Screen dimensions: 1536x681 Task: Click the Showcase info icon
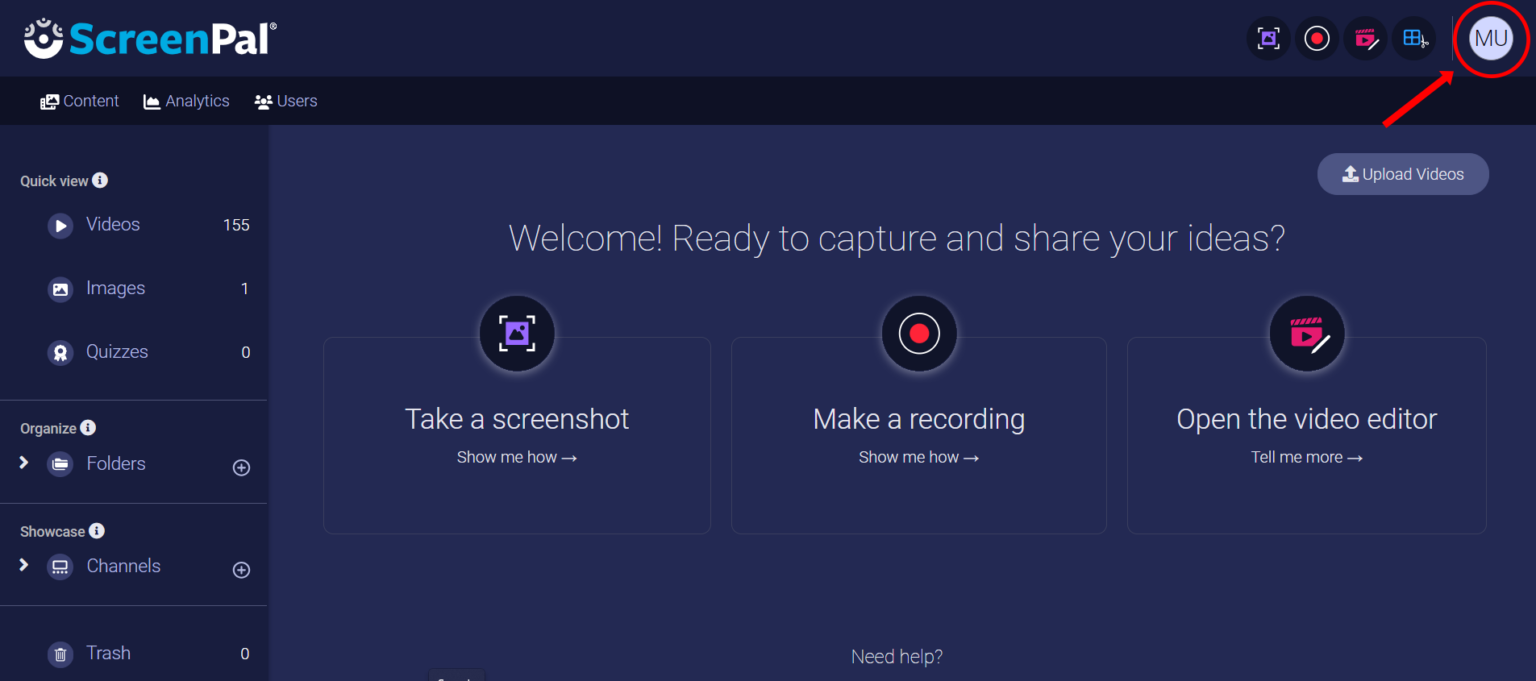[x=97, y=531]
